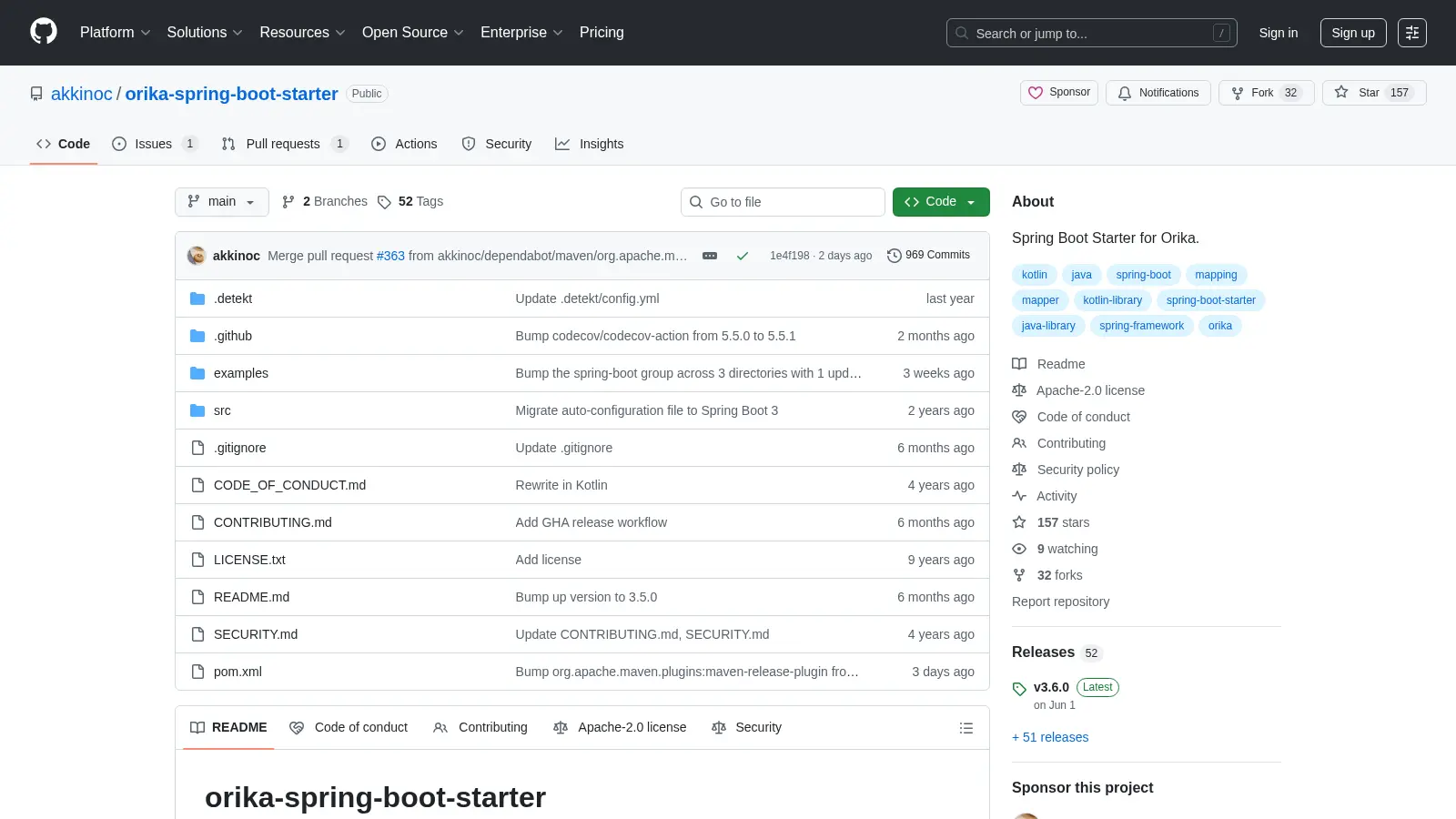
Task: Click Report repository
Action: 1061,602
